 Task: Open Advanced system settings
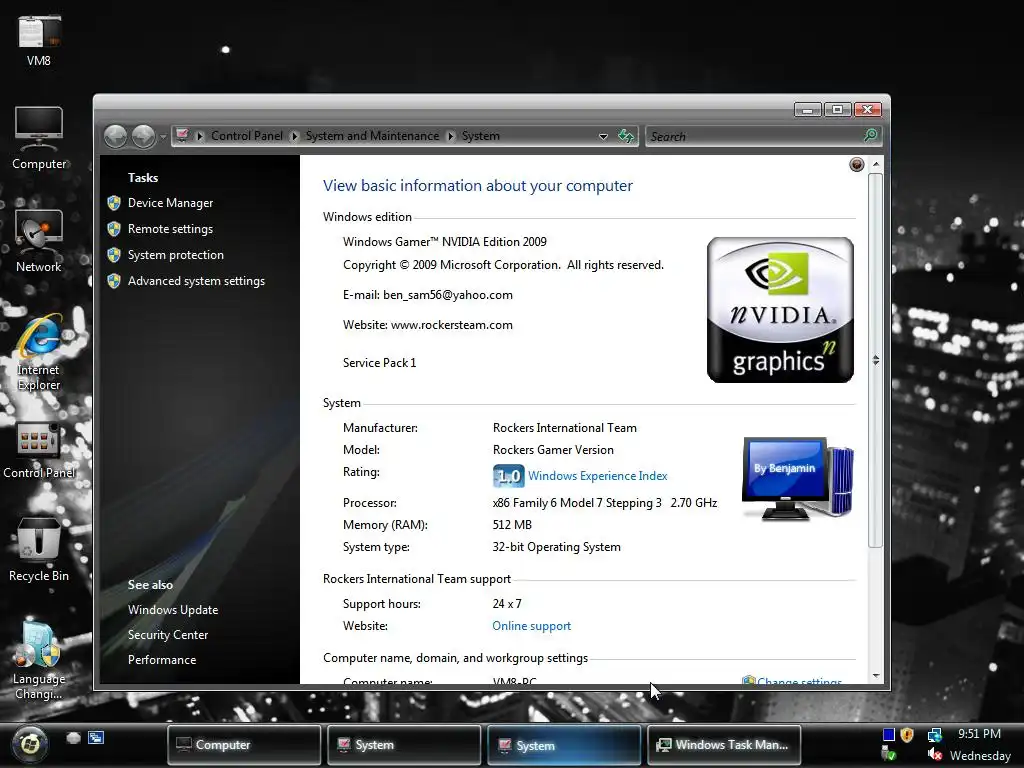tap(197, 281)
